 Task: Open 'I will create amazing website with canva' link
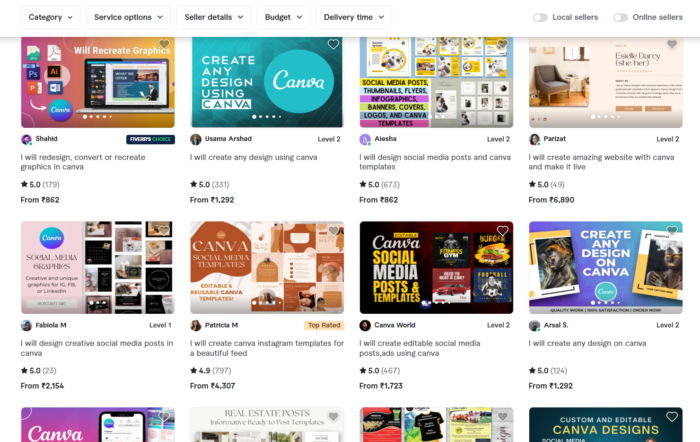(x=601, y=162)
